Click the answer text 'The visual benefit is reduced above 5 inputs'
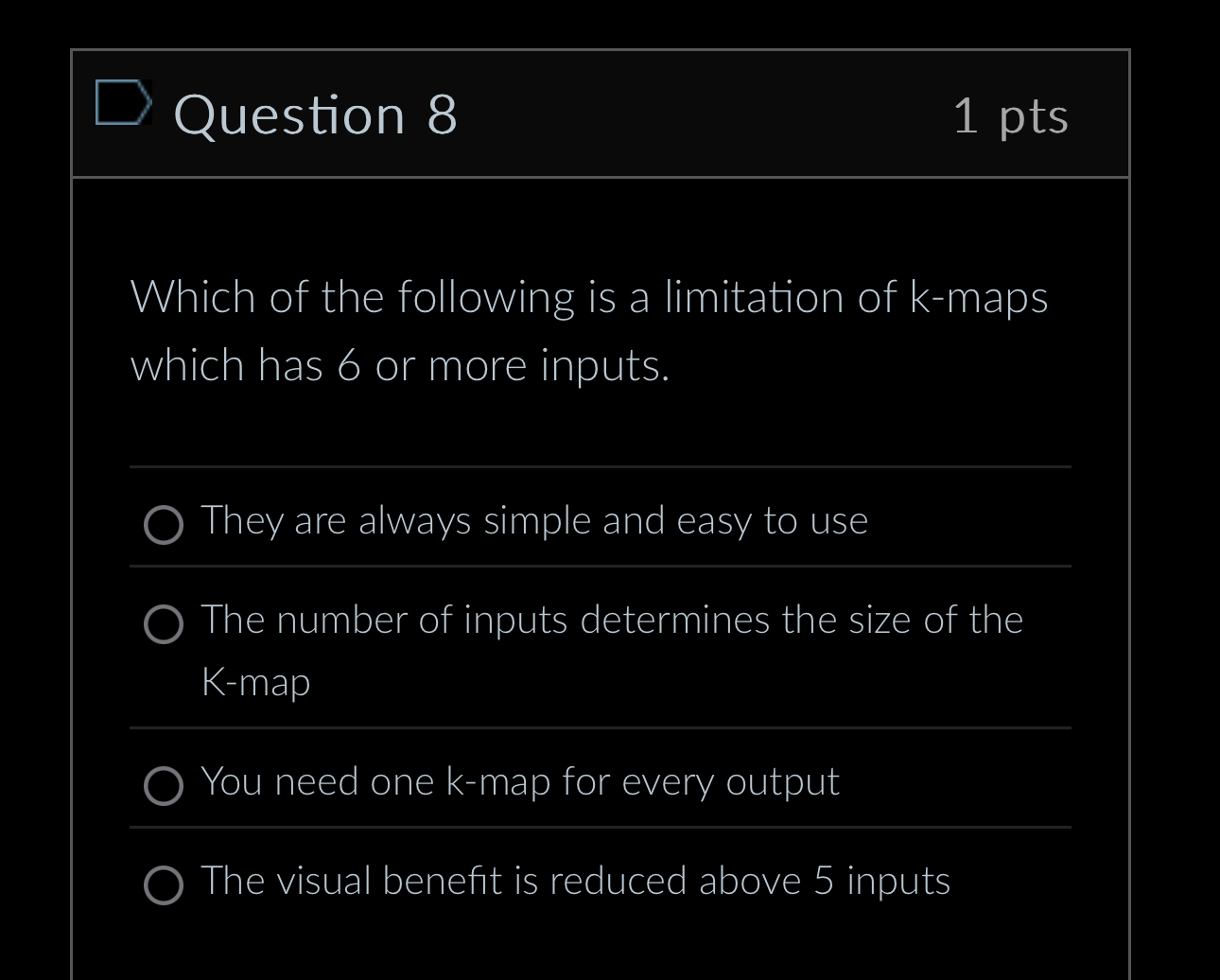This screenshot has width=1220, height=980. [x=575, y=880]
